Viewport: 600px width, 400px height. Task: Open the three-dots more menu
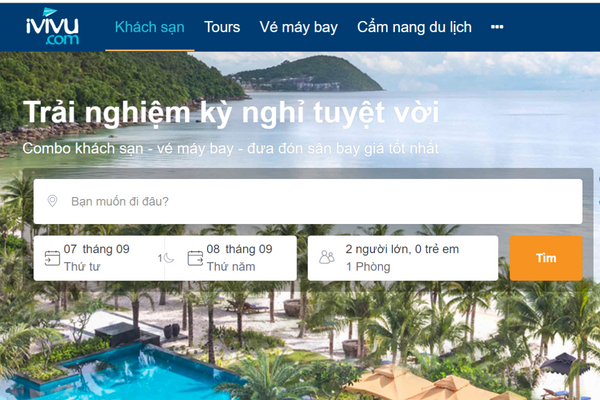coord(497,27)
